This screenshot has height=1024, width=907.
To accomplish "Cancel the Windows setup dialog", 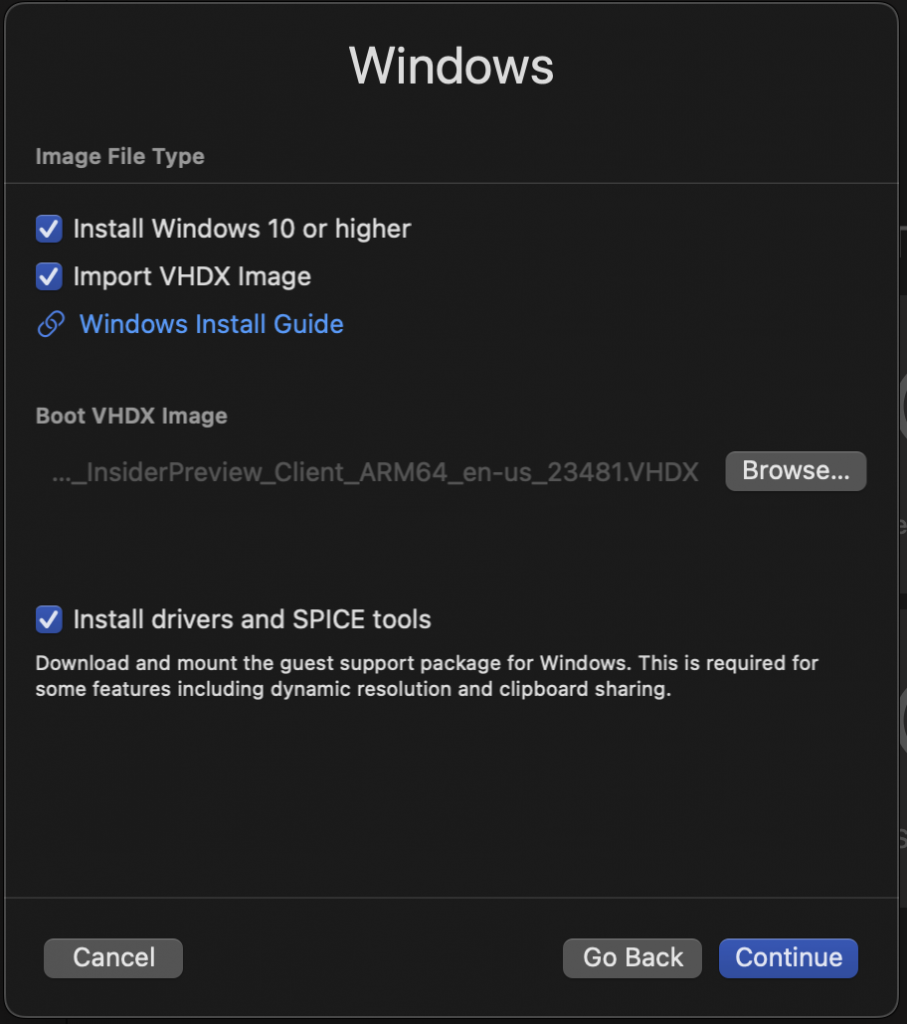I will (113, 957).
